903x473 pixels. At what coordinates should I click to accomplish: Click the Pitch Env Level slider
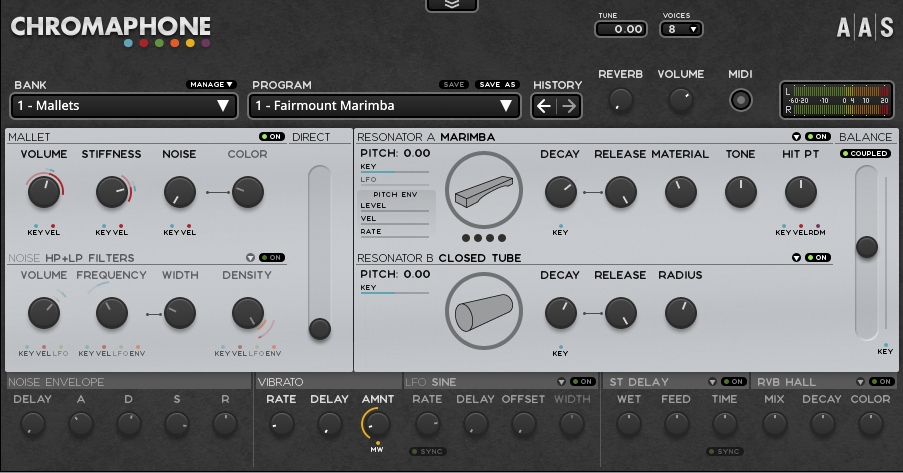[x=394, y=211]
